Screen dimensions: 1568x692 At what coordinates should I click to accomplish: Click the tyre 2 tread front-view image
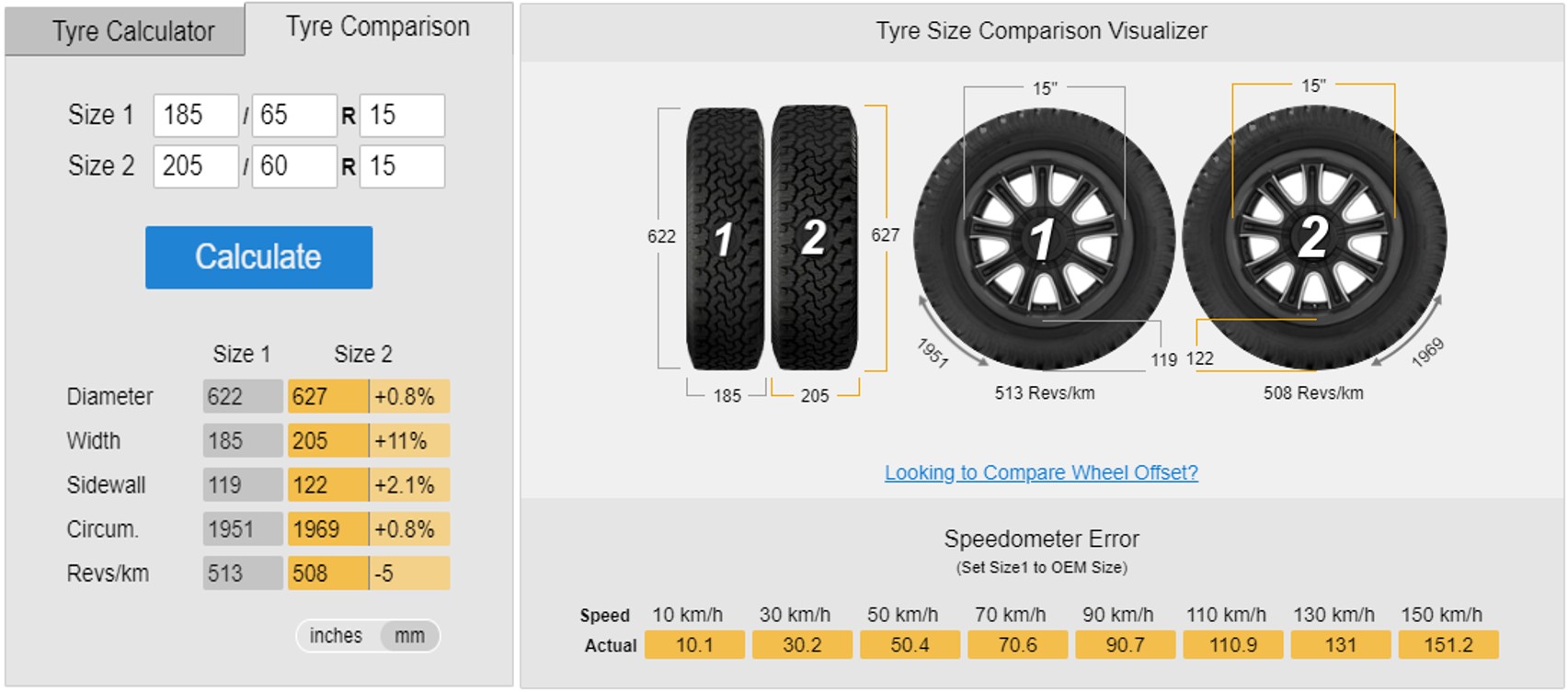814,238
